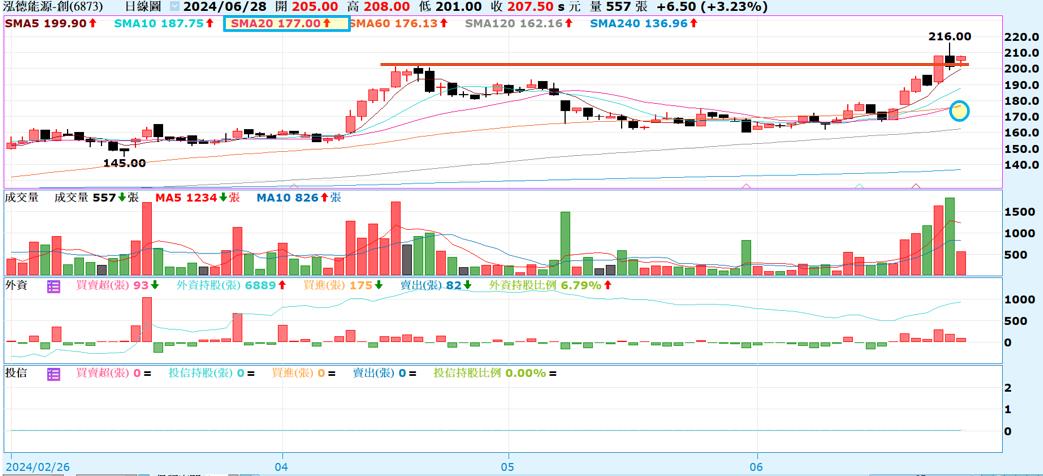Click the tallest green volume bar in June
1043x476 pixels.
coord(949,237)
